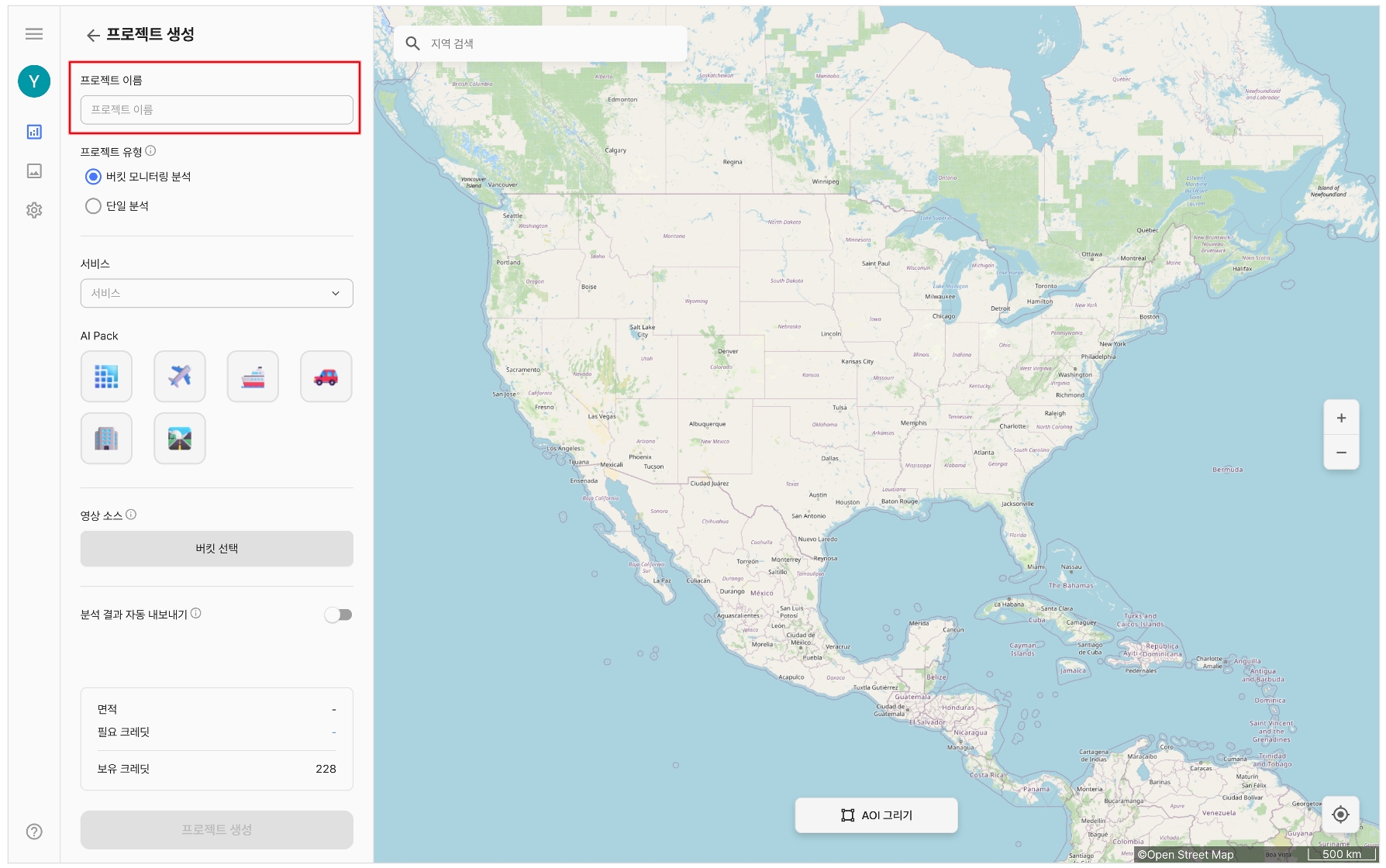Image resolution: width=1386 pixels, height=868 pixels.
Task: Open the settings gear in sidebar
Action: (x=34, y=210)
